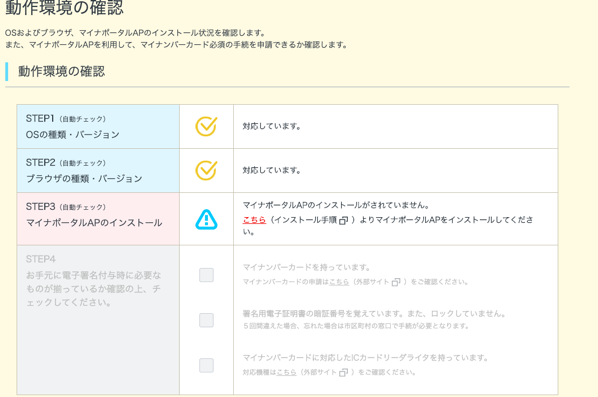This screenshot has height=397, width=598.
Task: Check マイナンバーカードを持っています checkbox
Action: 206,275
